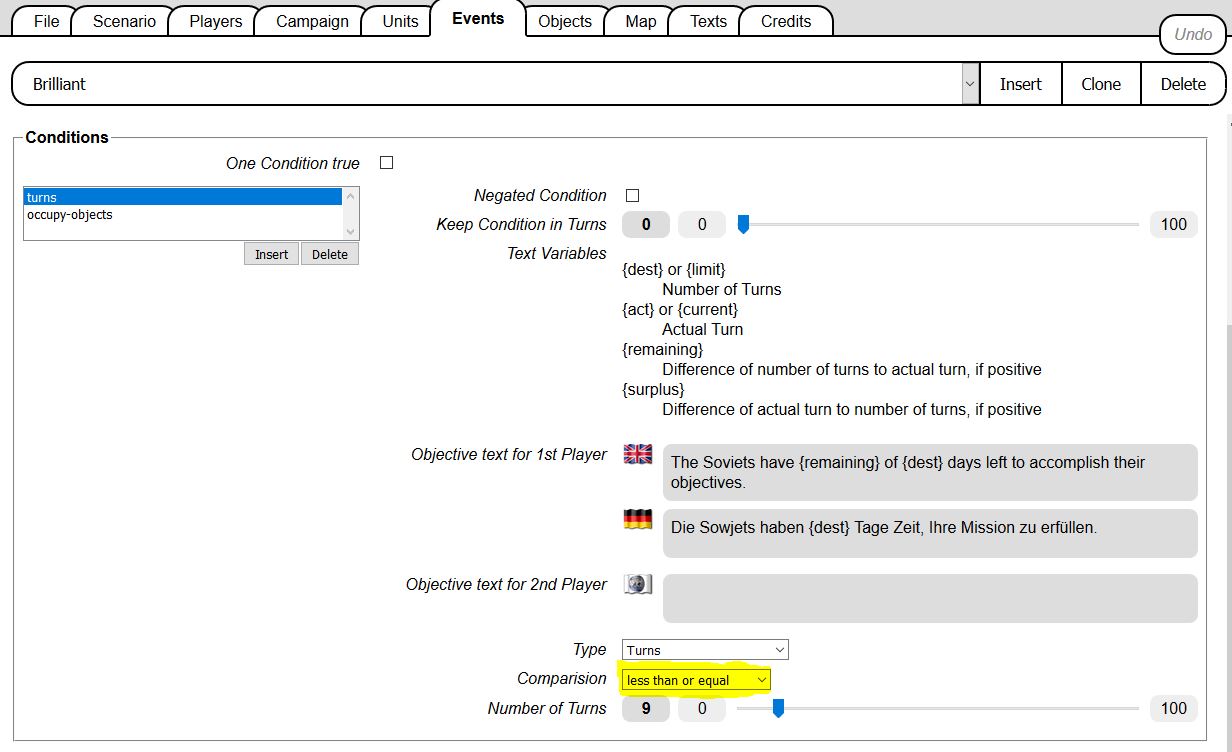Click the Keep Condition in Turns slider handle
The height and width of the screenshot is (752, 1232).
(x=743, y=224)
